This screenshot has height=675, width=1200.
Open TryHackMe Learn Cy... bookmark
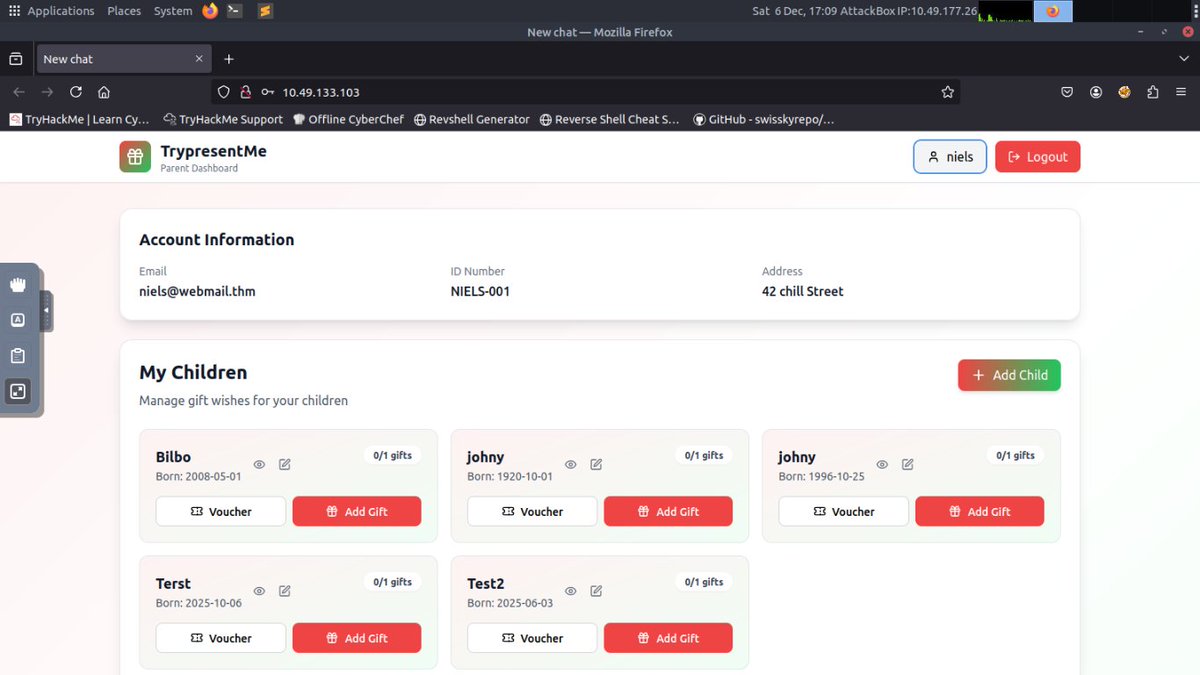point(79,119)
